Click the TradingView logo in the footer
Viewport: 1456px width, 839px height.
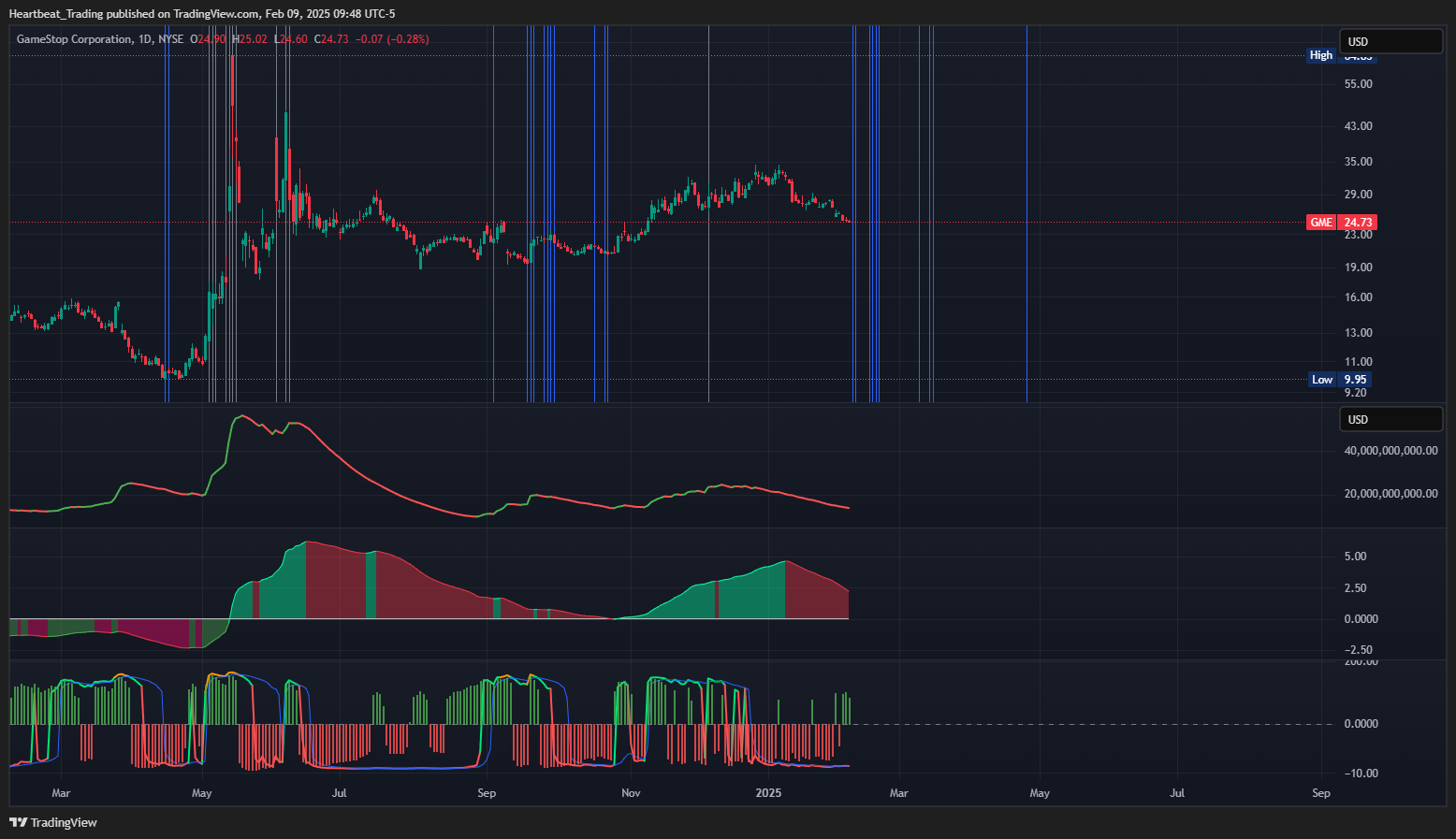pyautogui.click(x=53, y=822)
